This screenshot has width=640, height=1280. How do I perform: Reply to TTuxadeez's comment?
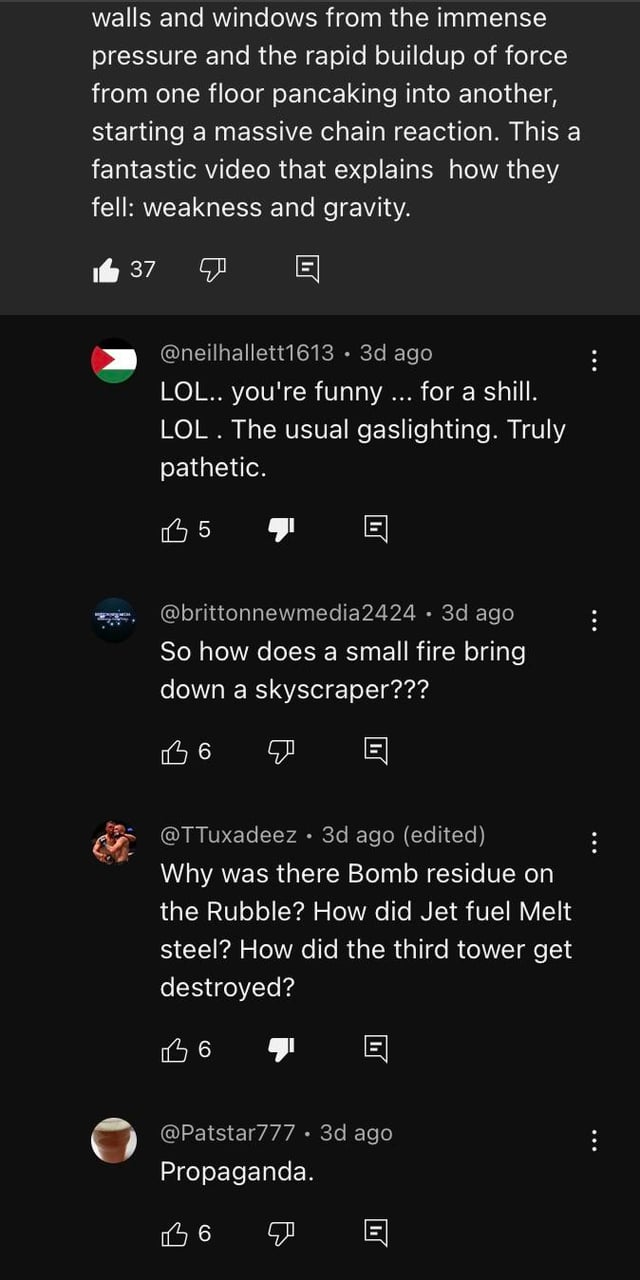pos(375,1049)
